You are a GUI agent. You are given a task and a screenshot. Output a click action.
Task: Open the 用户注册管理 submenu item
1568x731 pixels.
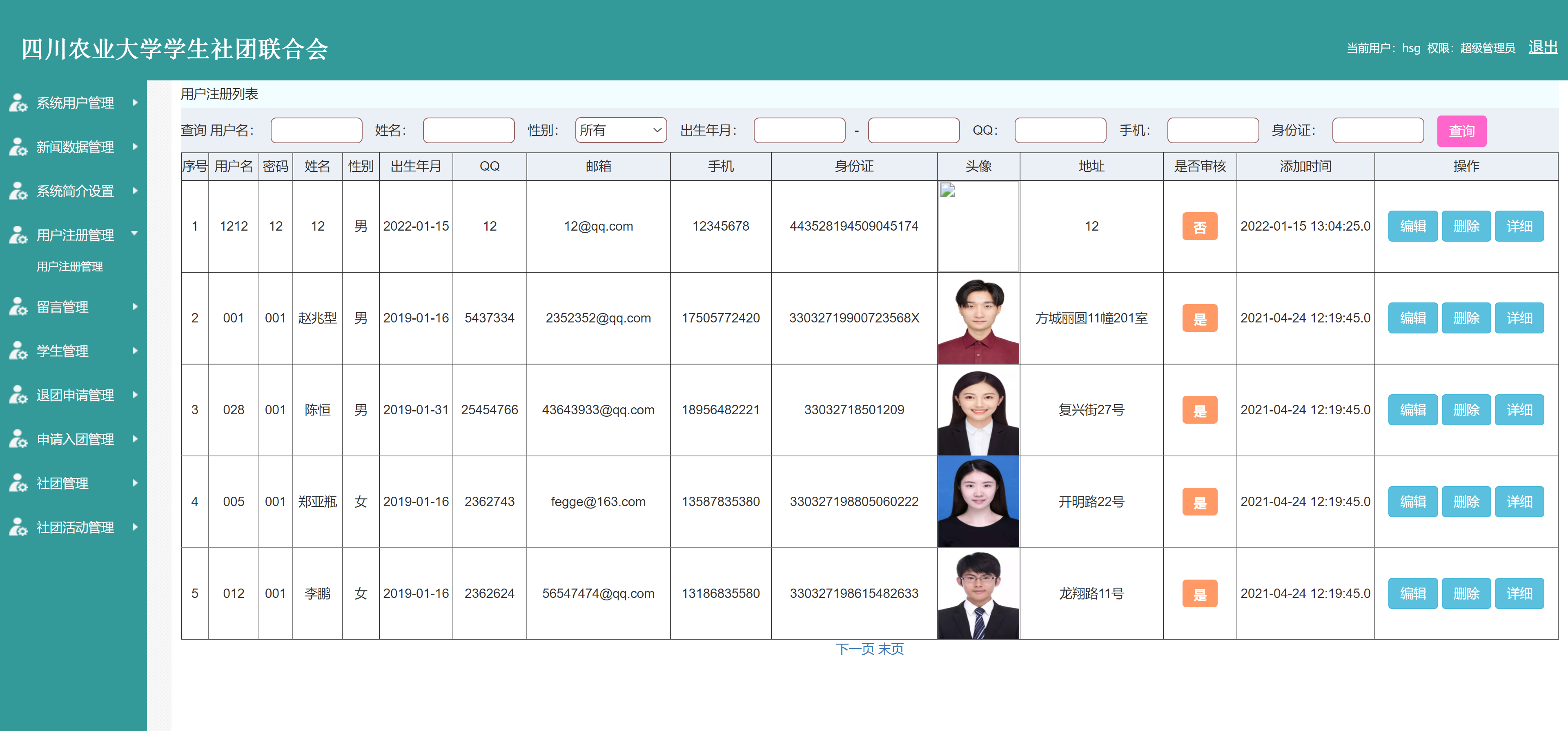coord(69,267)
